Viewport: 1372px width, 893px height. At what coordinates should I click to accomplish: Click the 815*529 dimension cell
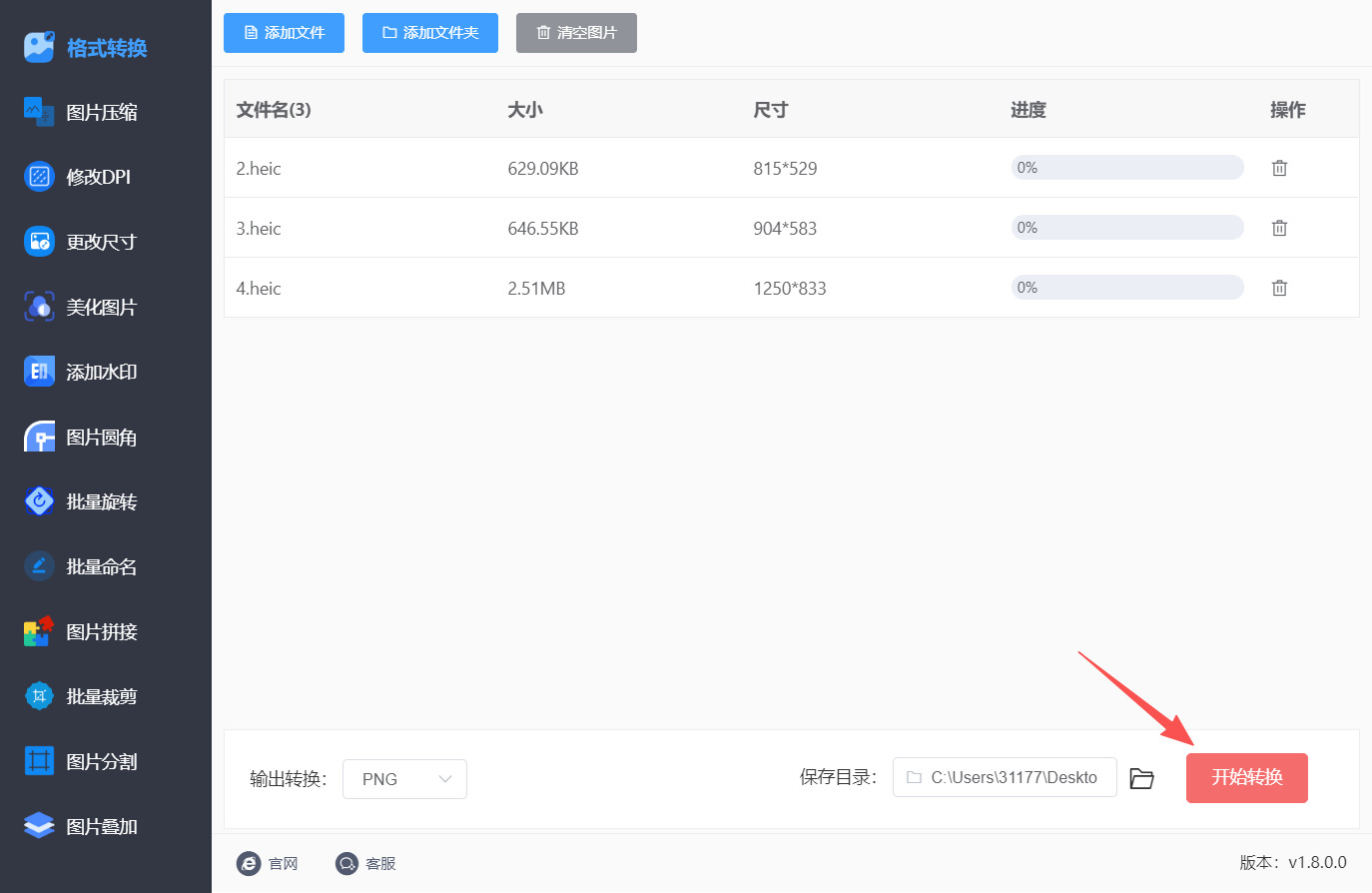click(785, 168)
